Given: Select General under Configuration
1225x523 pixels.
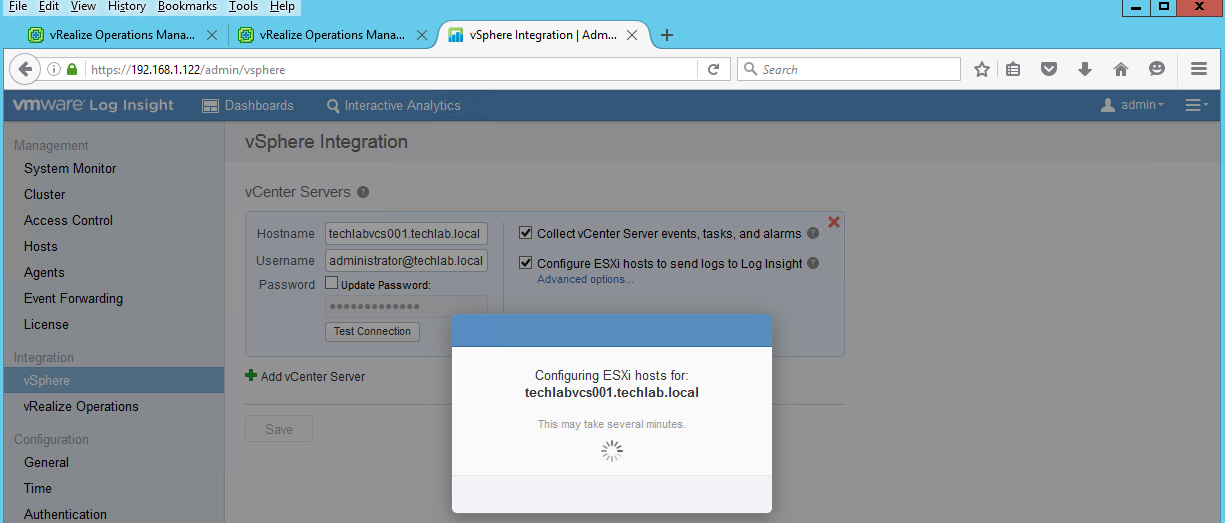Looking at the screenshot, I should coord(47,463).
